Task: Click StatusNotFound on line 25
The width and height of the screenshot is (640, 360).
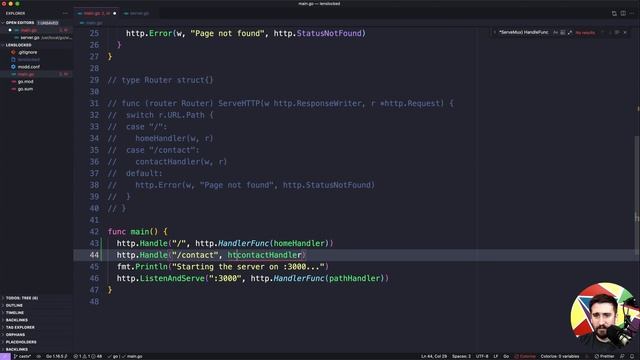Action: (329, 33)
